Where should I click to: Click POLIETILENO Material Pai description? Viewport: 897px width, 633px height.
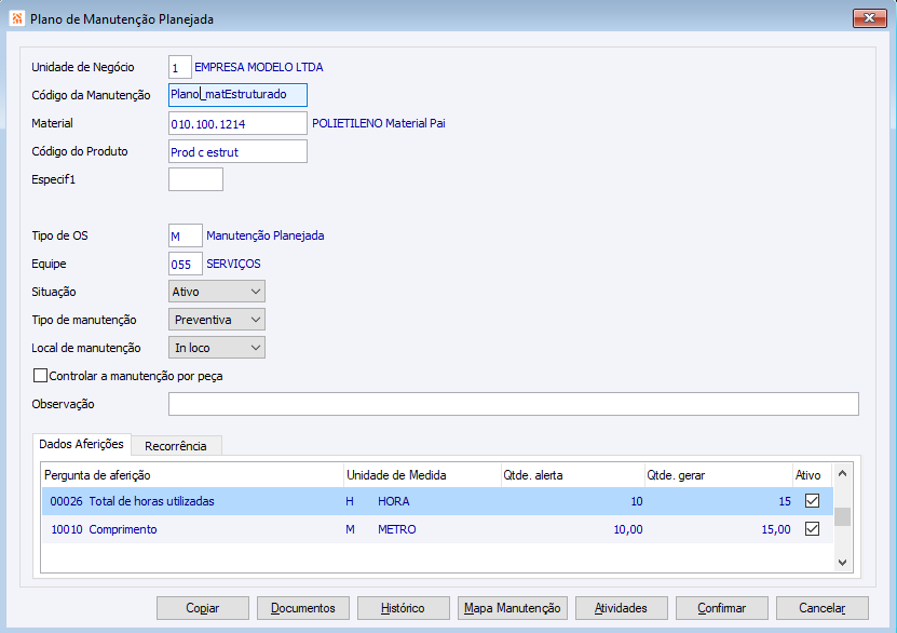pos(379,123)
